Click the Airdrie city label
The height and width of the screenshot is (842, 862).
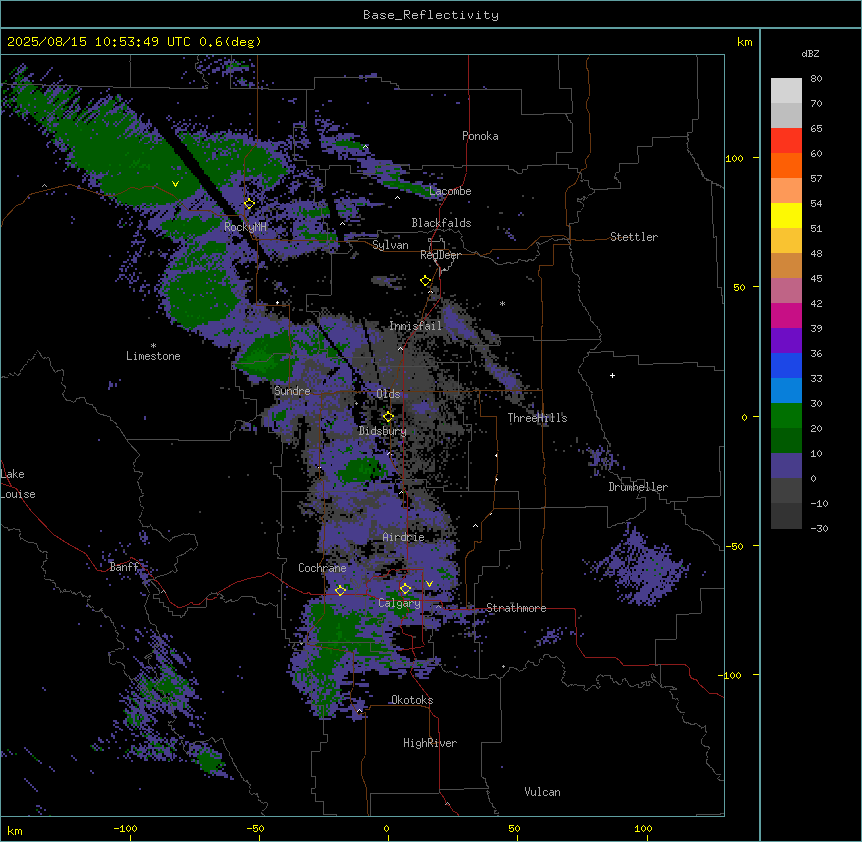pos(403,537)
